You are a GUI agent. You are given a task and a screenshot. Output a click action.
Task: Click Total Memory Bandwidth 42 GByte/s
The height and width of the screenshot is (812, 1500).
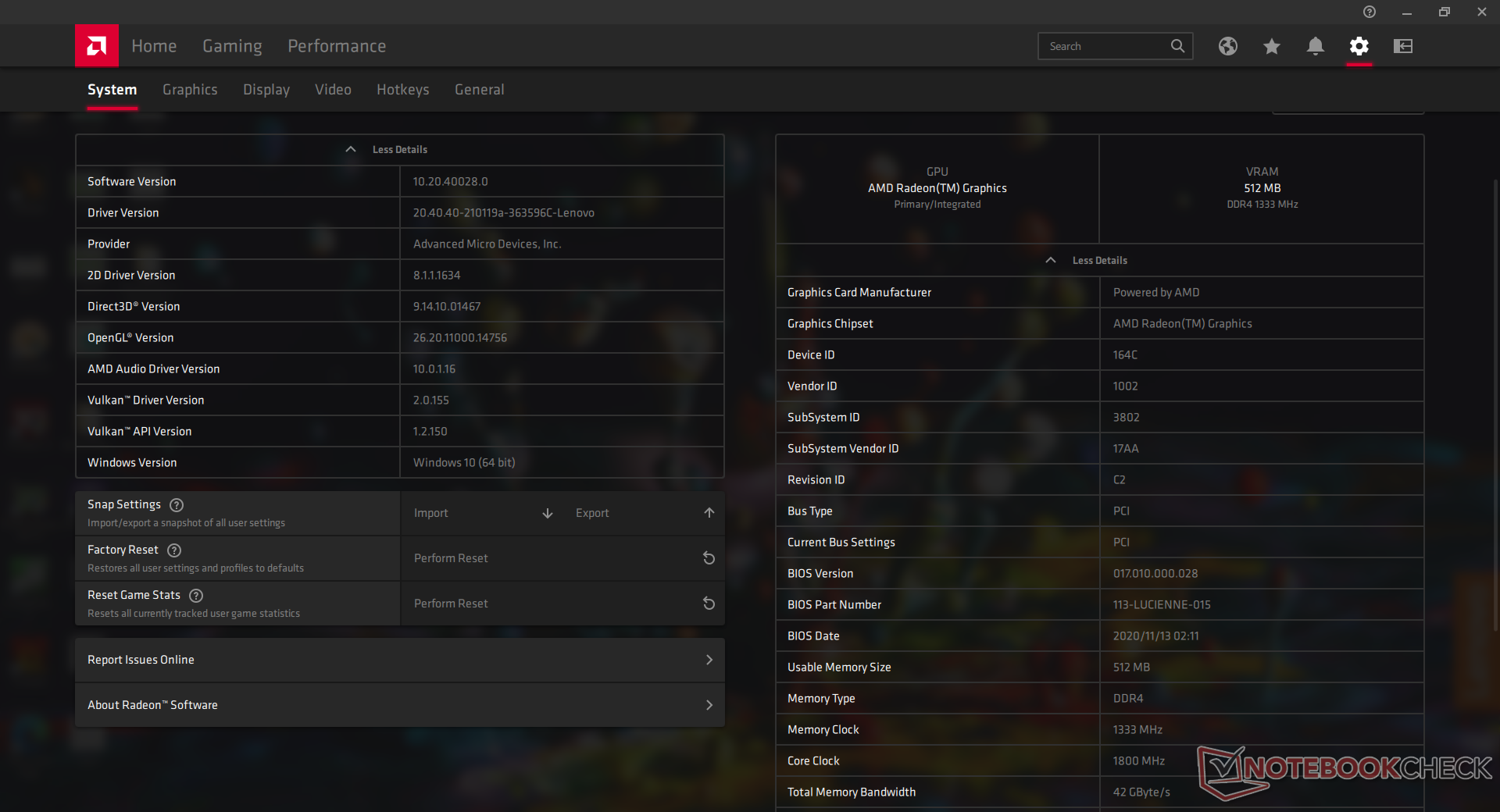tap(1141, 792)
